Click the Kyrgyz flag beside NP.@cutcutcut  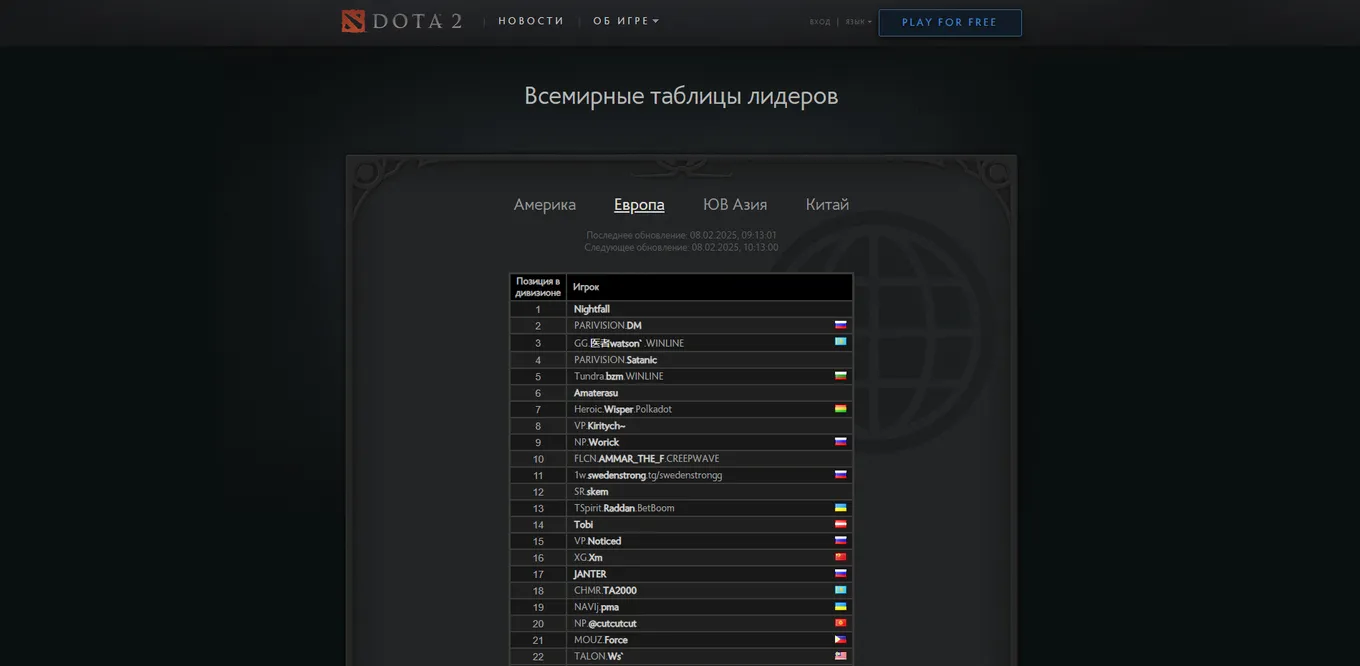click(841, 623)
